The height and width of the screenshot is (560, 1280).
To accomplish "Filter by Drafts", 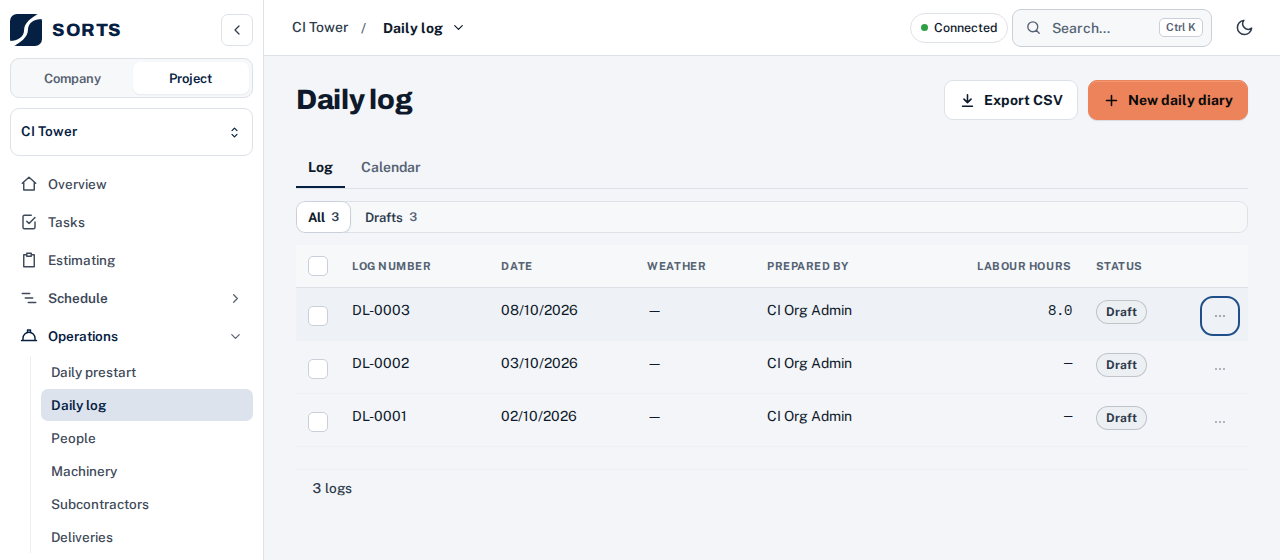I will pos(391,217).
